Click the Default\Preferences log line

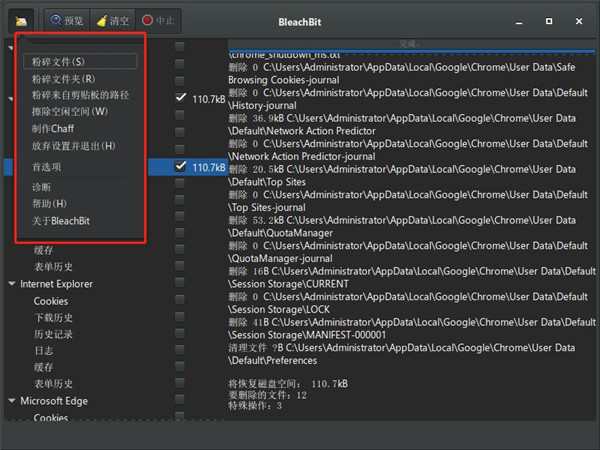[x=272, y=360]
